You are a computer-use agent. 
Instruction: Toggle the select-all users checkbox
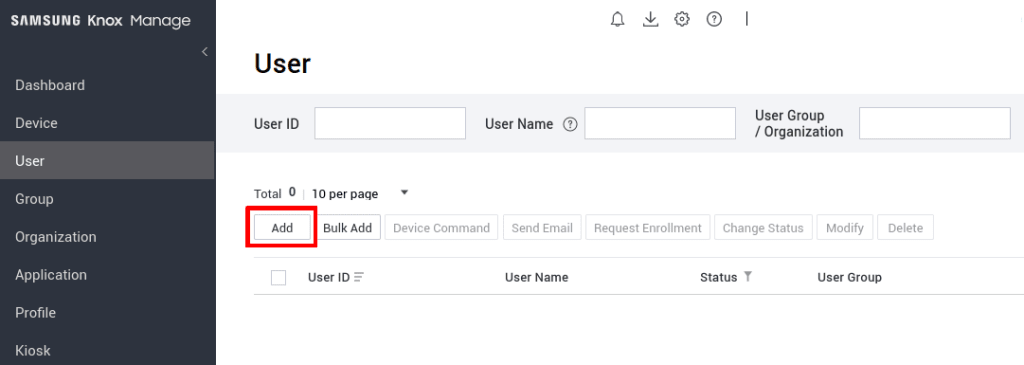click(x=278, y=278)
